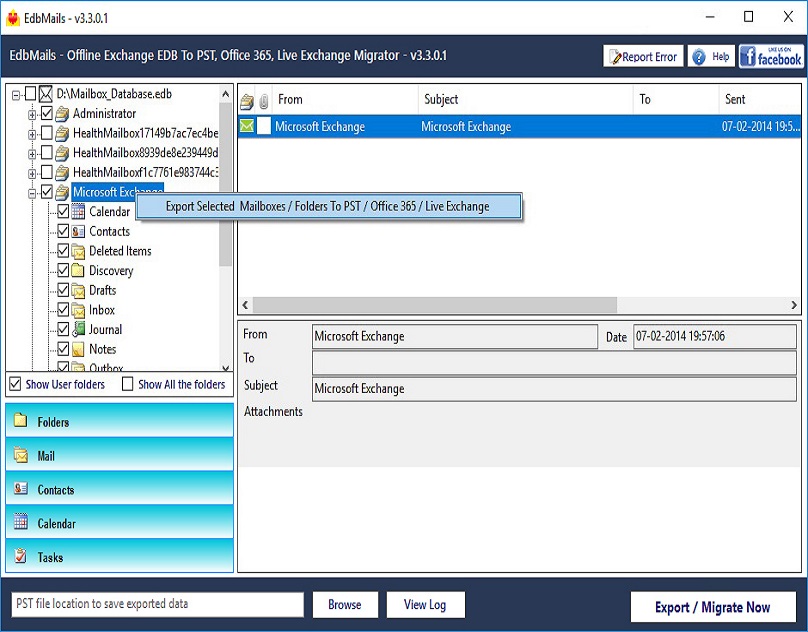Click the paperclip attachment column icon
Image resolution: width=808 pixels, height=632 pixels.
pyautogui.click(x=266, y=97)
